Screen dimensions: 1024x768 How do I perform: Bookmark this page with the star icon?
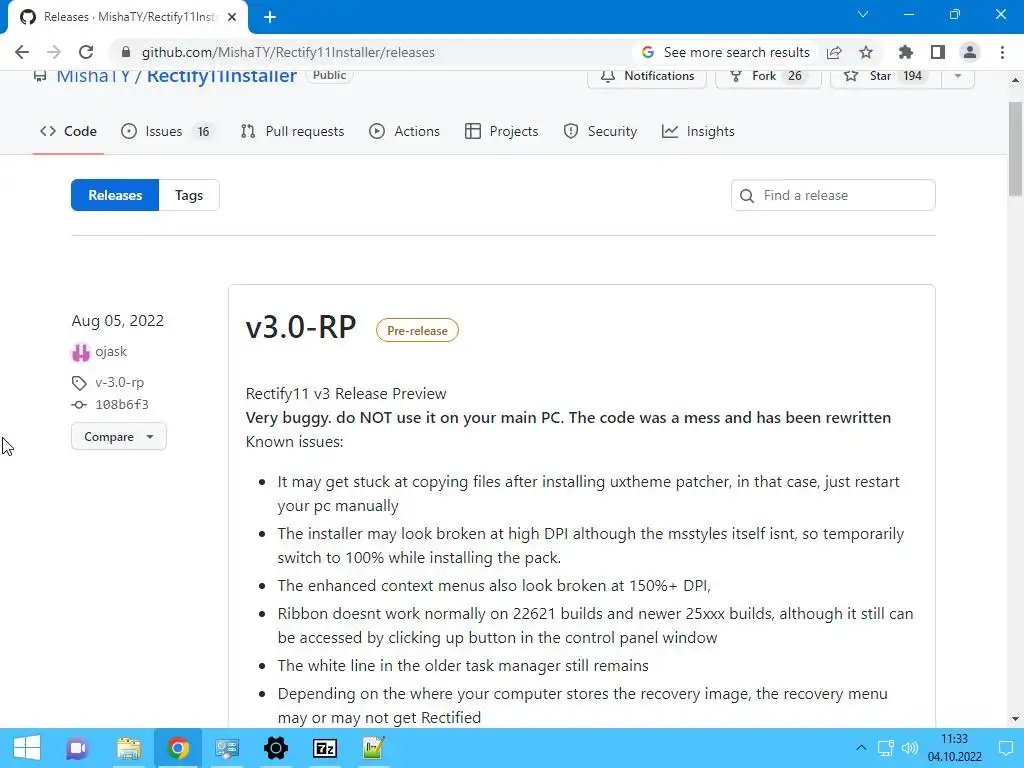(x=866, y=52)
